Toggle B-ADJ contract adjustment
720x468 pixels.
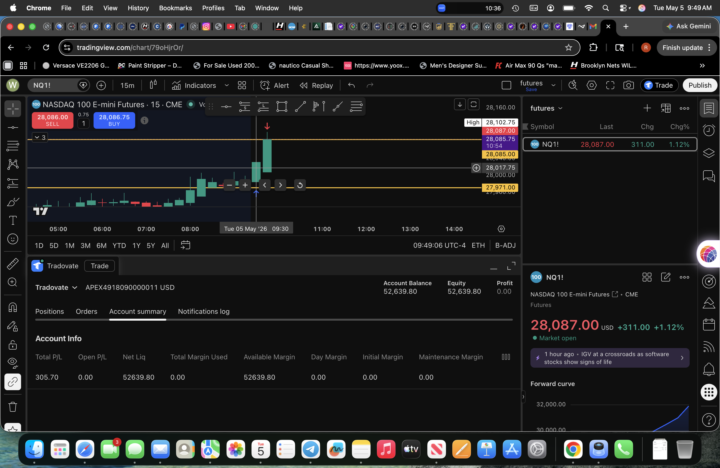coord(505,246)
